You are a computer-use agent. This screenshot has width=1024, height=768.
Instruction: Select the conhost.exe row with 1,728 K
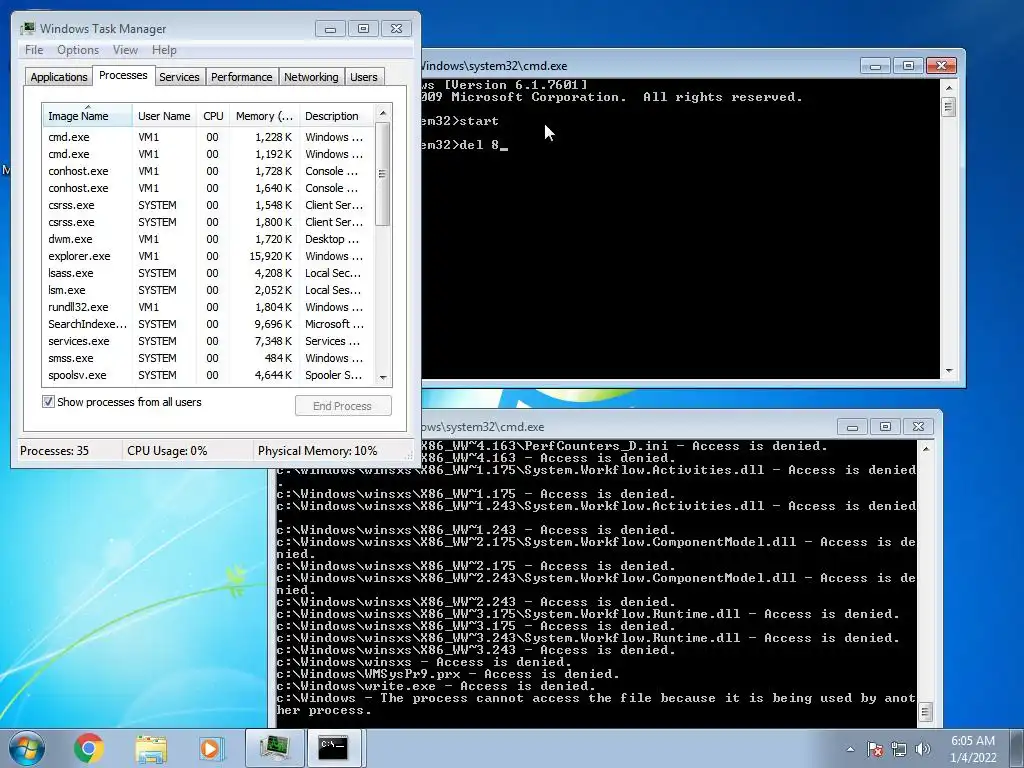(208, 171)
